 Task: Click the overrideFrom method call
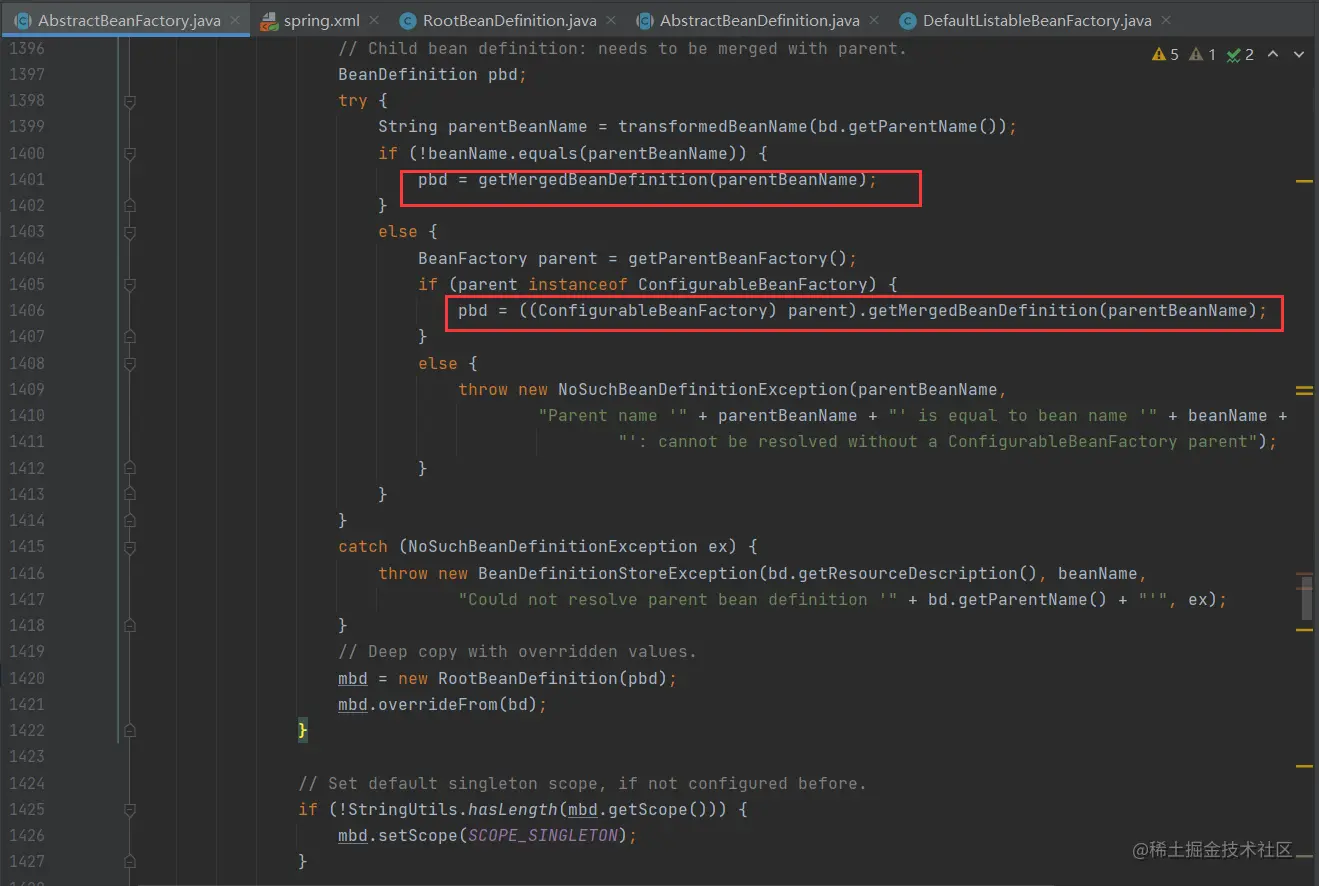pos(438,704)
